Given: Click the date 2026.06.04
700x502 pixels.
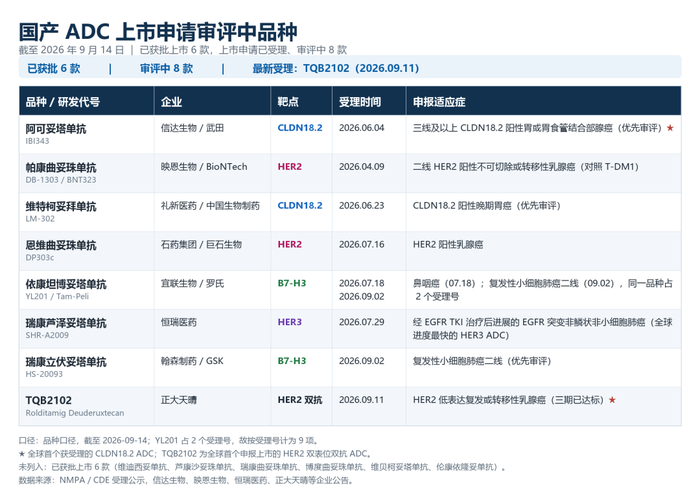Looking at the screenshot, I should tap(362, 128).
